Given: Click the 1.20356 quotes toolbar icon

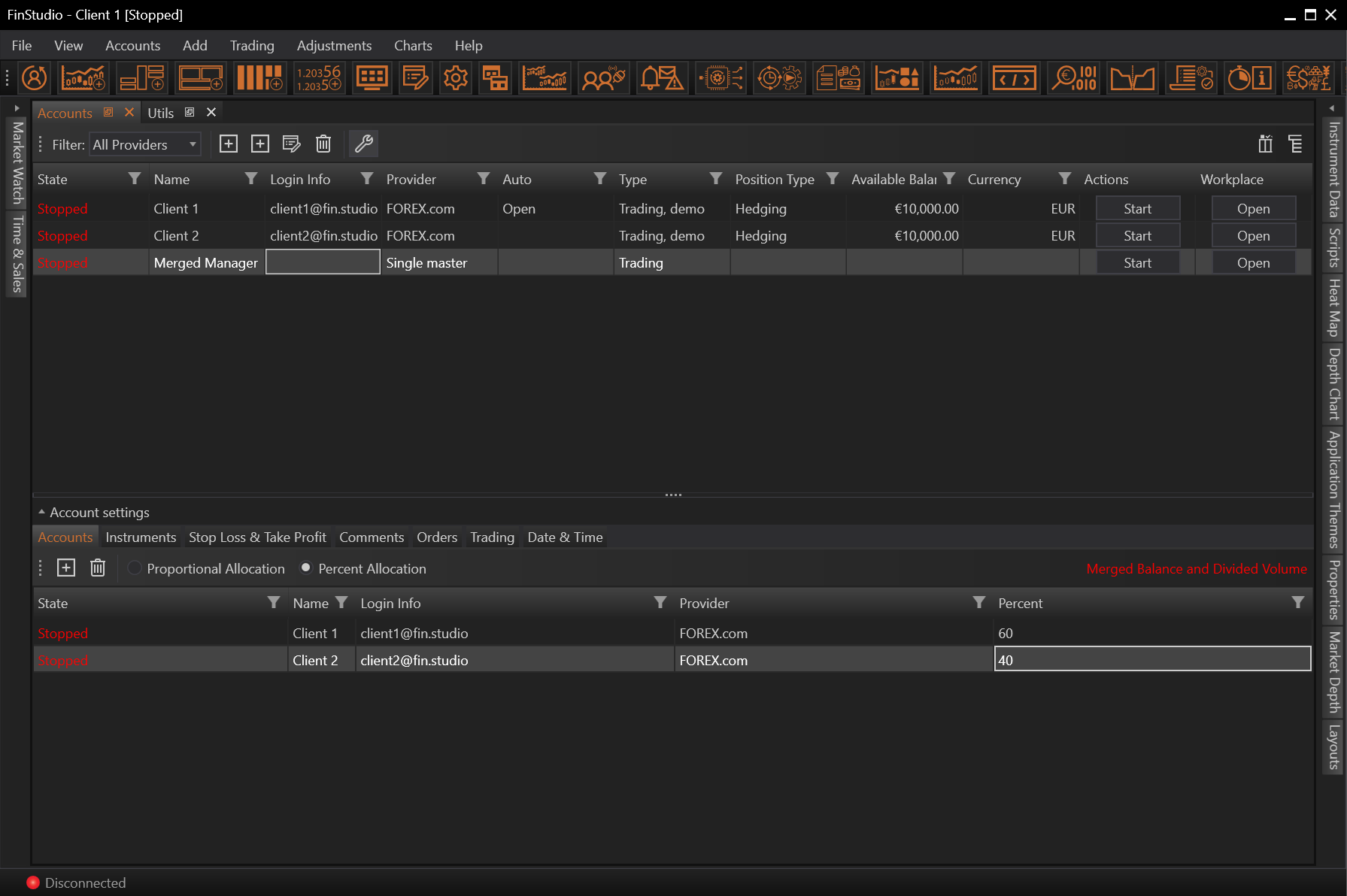Looking at the screenshot, I should (x=319, y=78).
